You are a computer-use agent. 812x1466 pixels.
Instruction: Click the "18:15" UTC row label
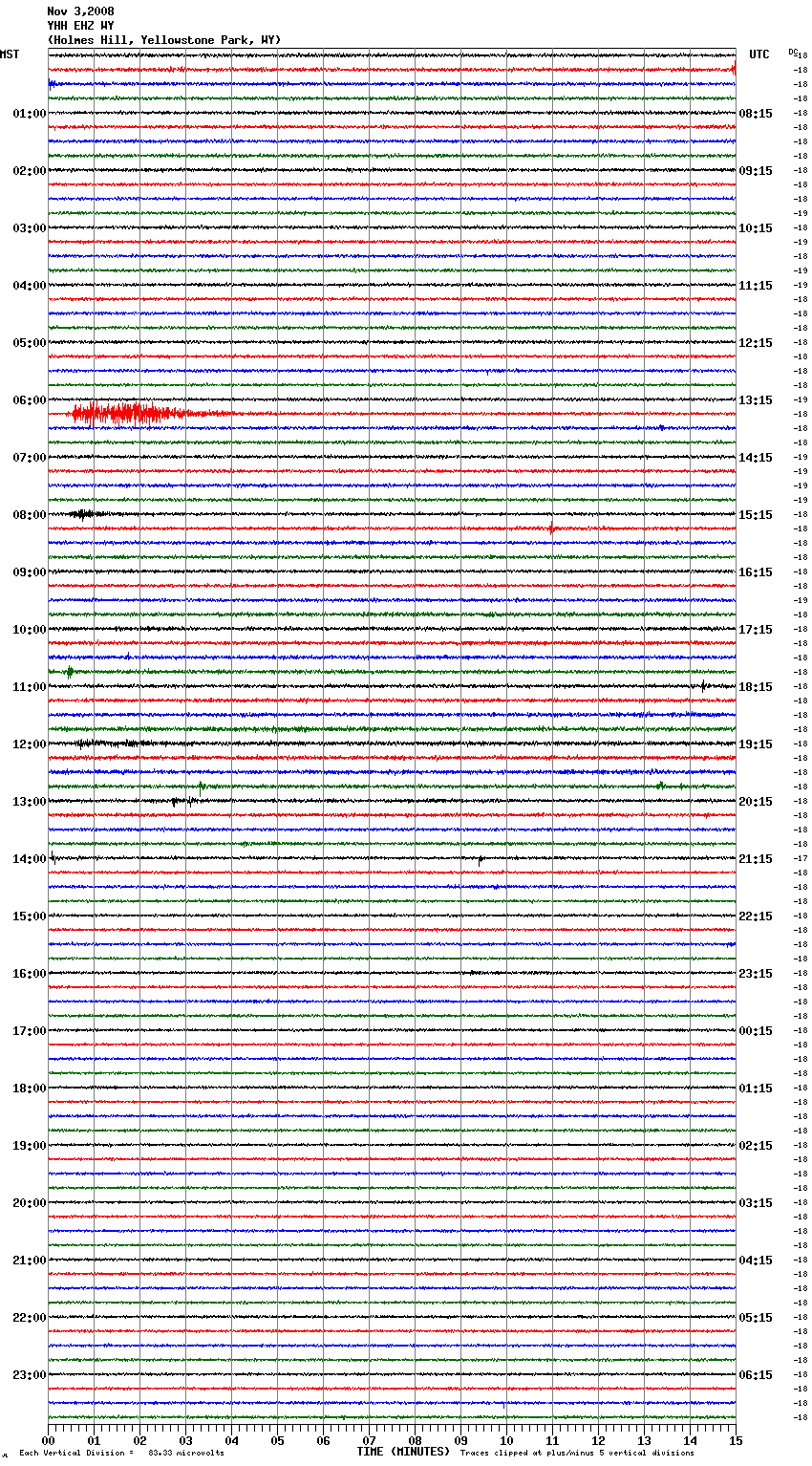756,687
